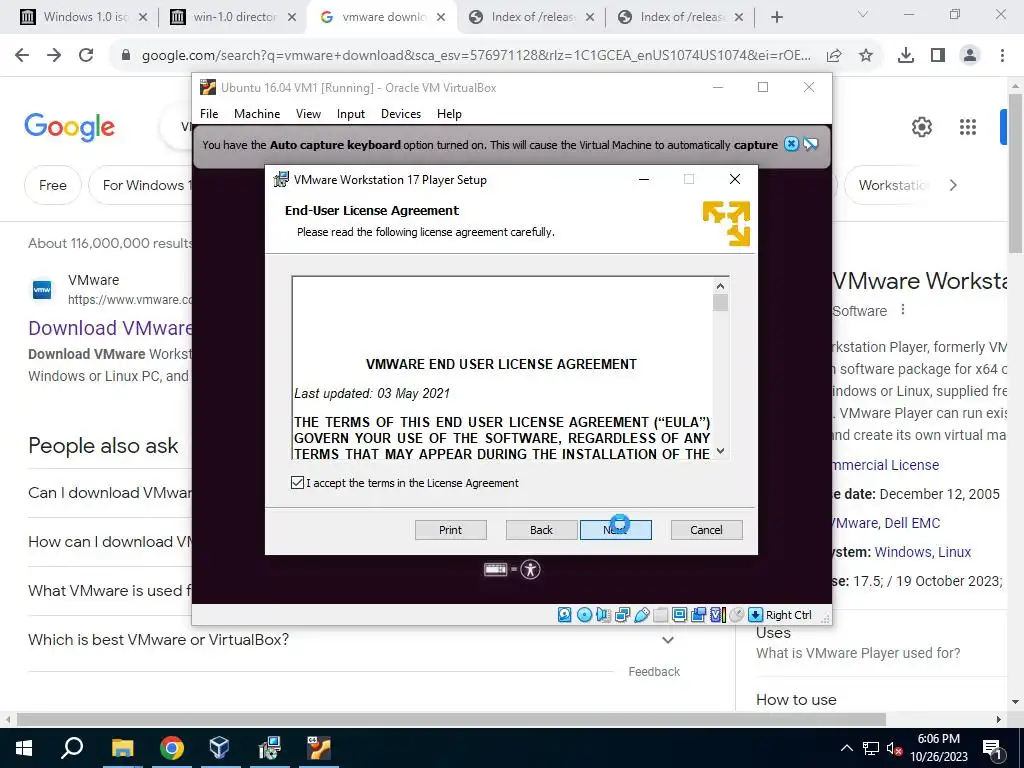This screenshot has height=768, width=1024.
Task: Open the Chrome three-dot menu
Action: coord(1002,56)
